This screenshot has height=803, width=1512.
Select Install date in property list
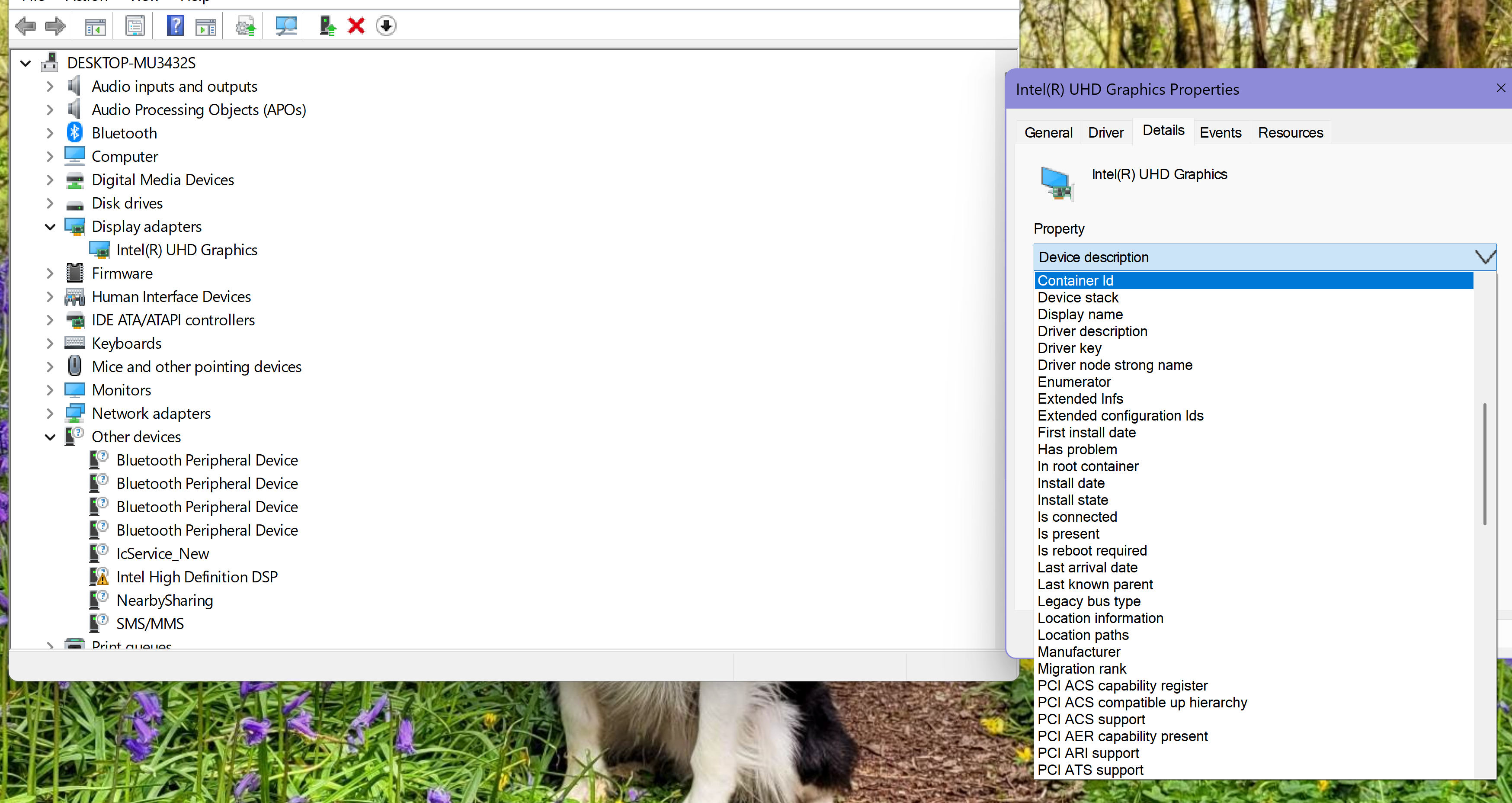tap(1253, 483)
